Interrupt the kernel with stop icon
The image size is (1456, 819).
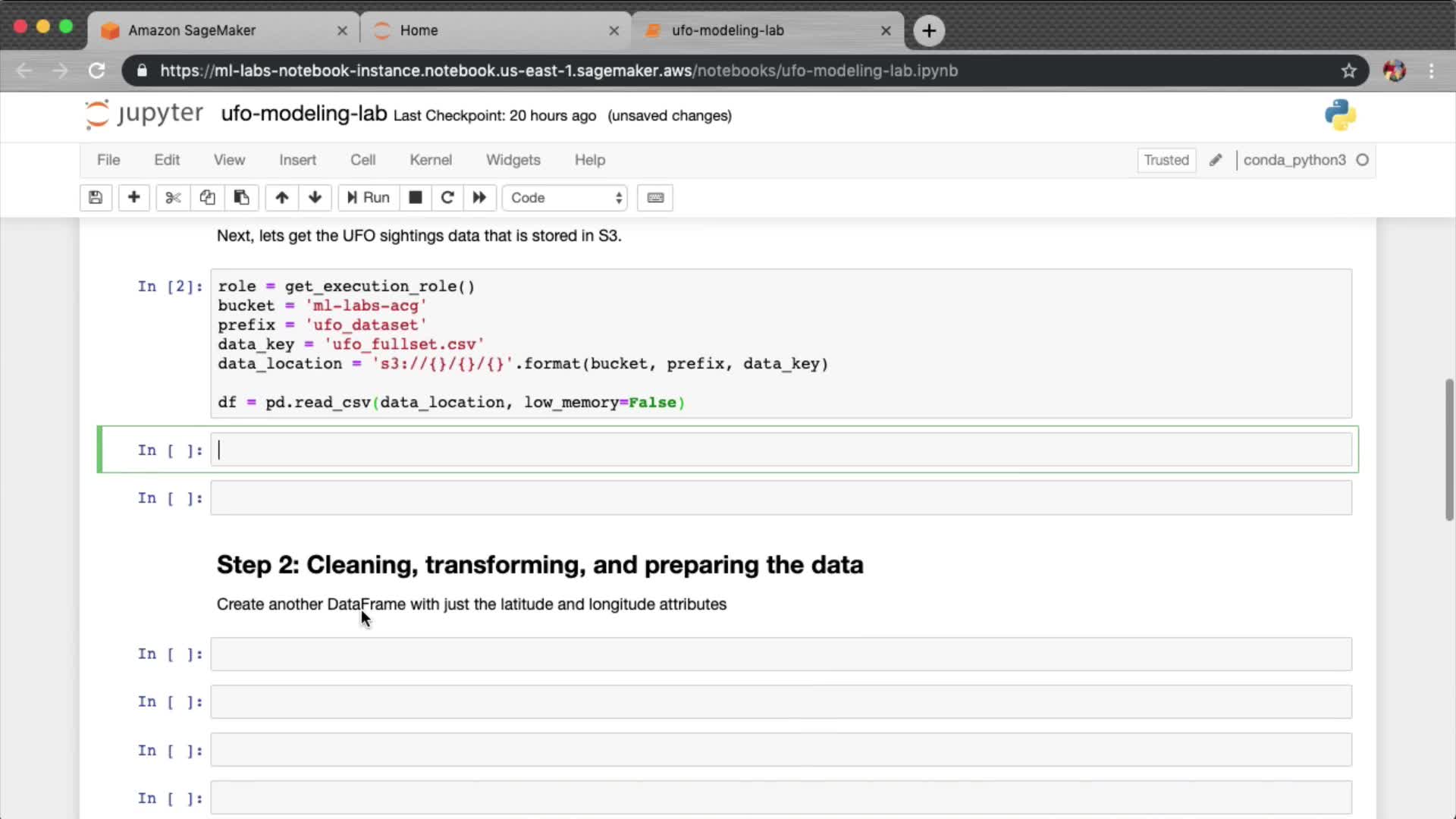pos(415,198)
